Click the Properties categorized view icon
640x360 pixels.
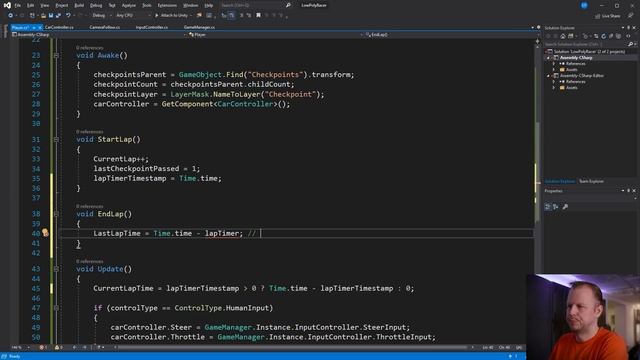pos(548,207)
